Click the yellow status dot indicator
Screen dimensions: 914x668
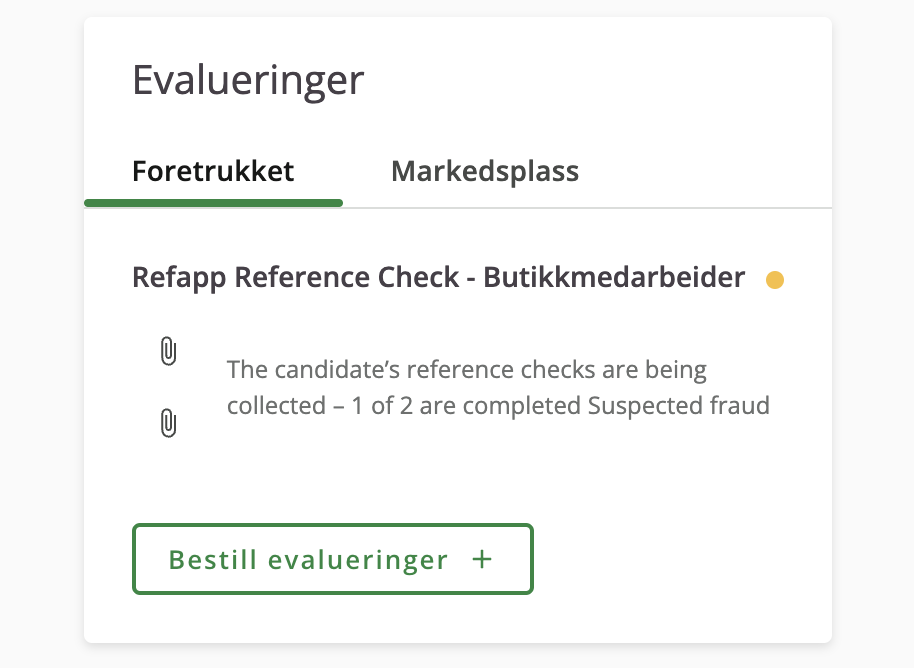tap(775, 280)
